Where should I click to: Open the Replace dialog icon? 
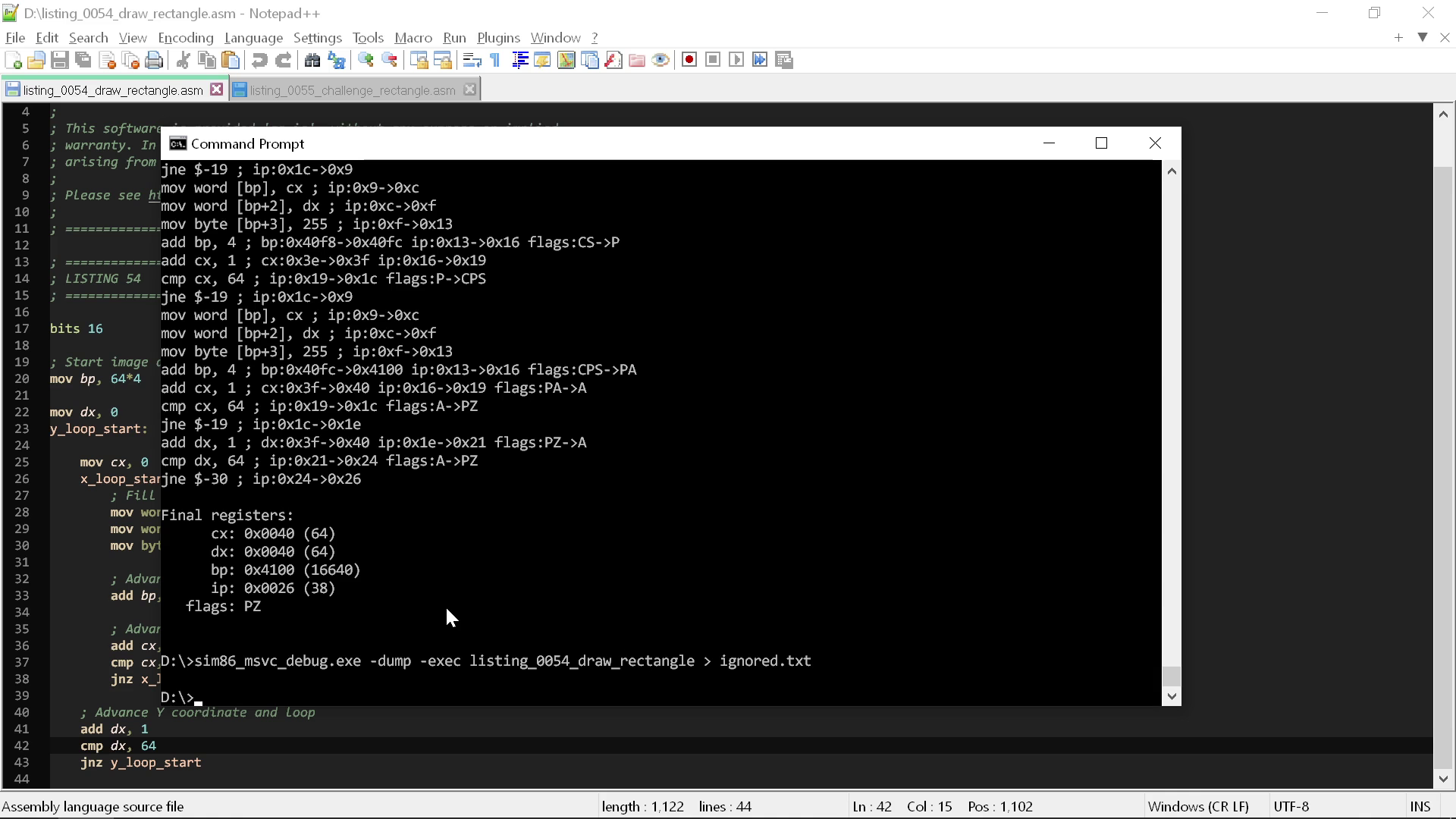336,60
